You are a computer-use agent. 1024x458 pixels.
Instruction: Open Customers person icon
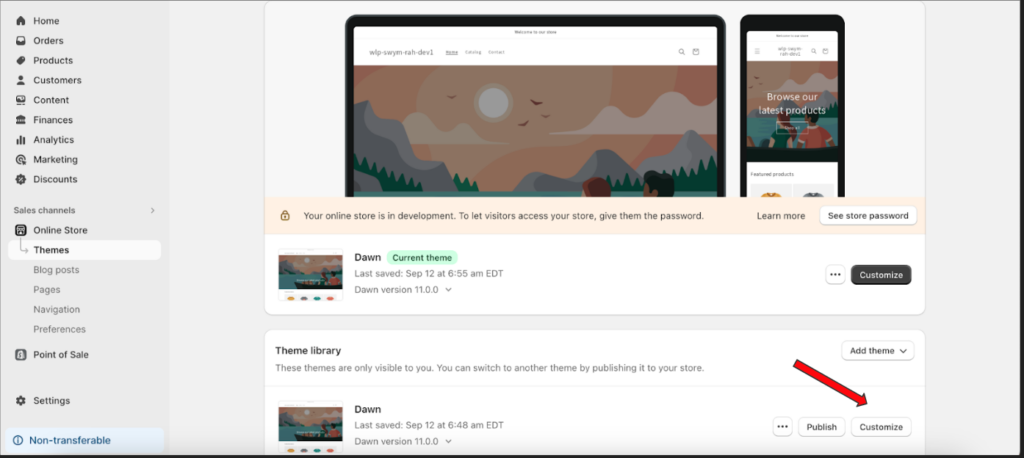21,80
